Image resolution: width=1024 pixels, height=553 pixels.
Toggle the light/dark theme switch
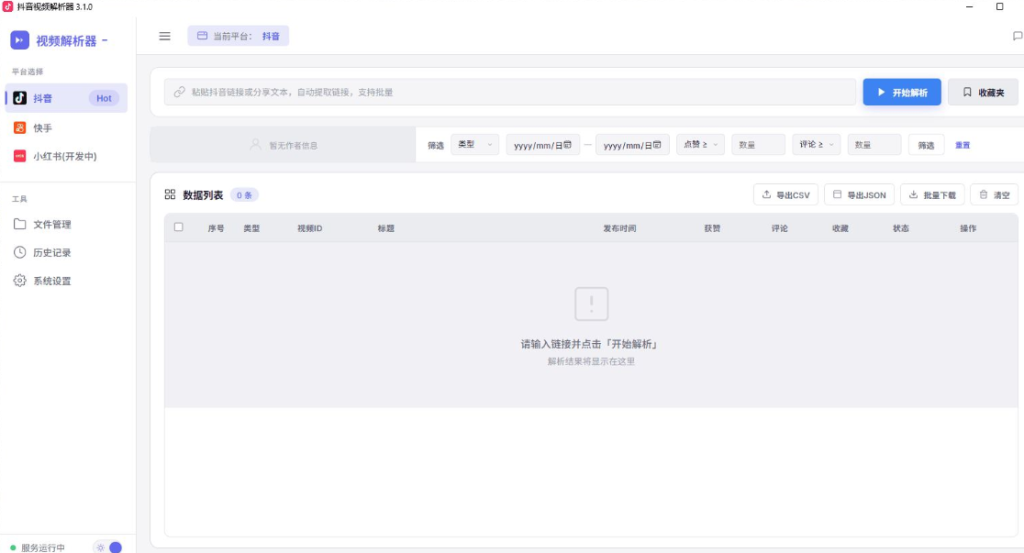tap(108, 547)
